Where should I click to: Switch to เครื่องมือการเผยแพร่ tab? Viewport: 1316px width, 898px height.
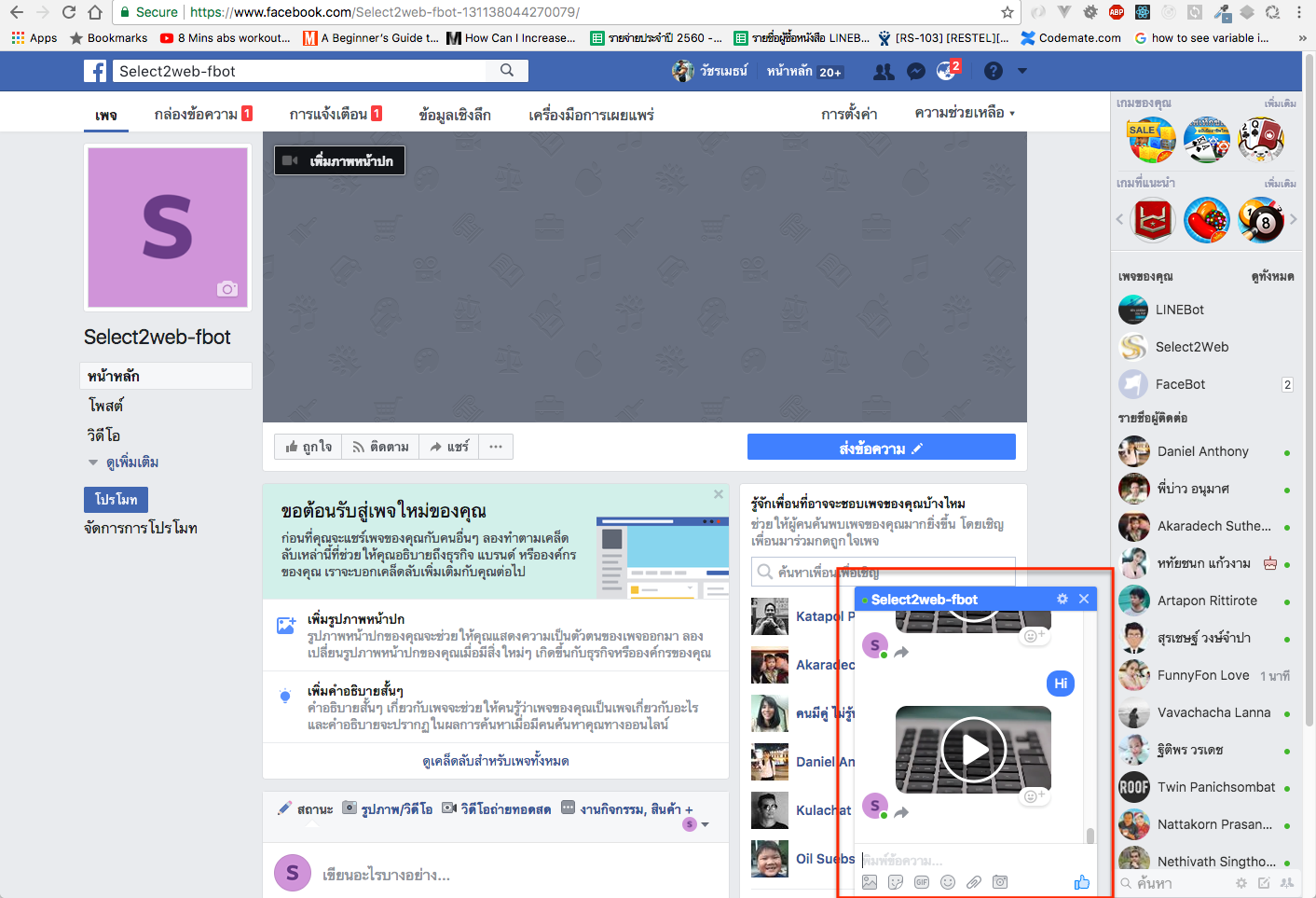click(591, 115)
